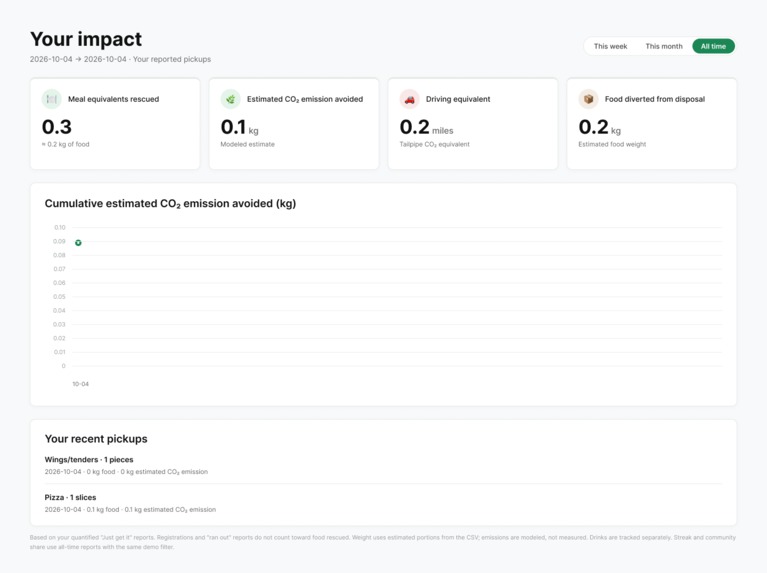Click the Tailpipe CO₂ equivalent caption
Viewport: 767px width, 573px height.
(434, 144)
